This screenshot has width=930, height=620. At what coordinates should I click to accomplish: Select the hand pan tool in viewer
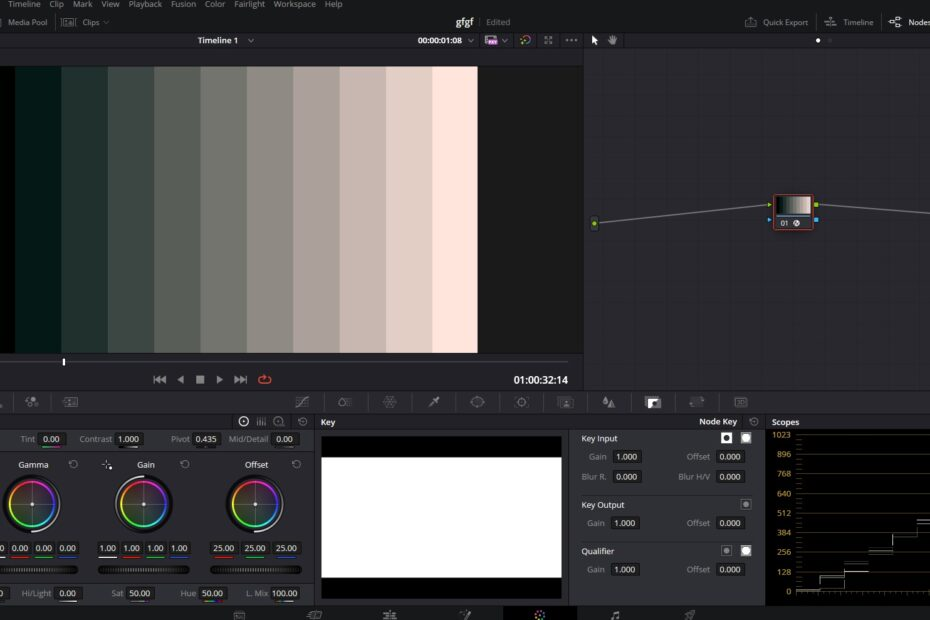[x=613, y=40]
